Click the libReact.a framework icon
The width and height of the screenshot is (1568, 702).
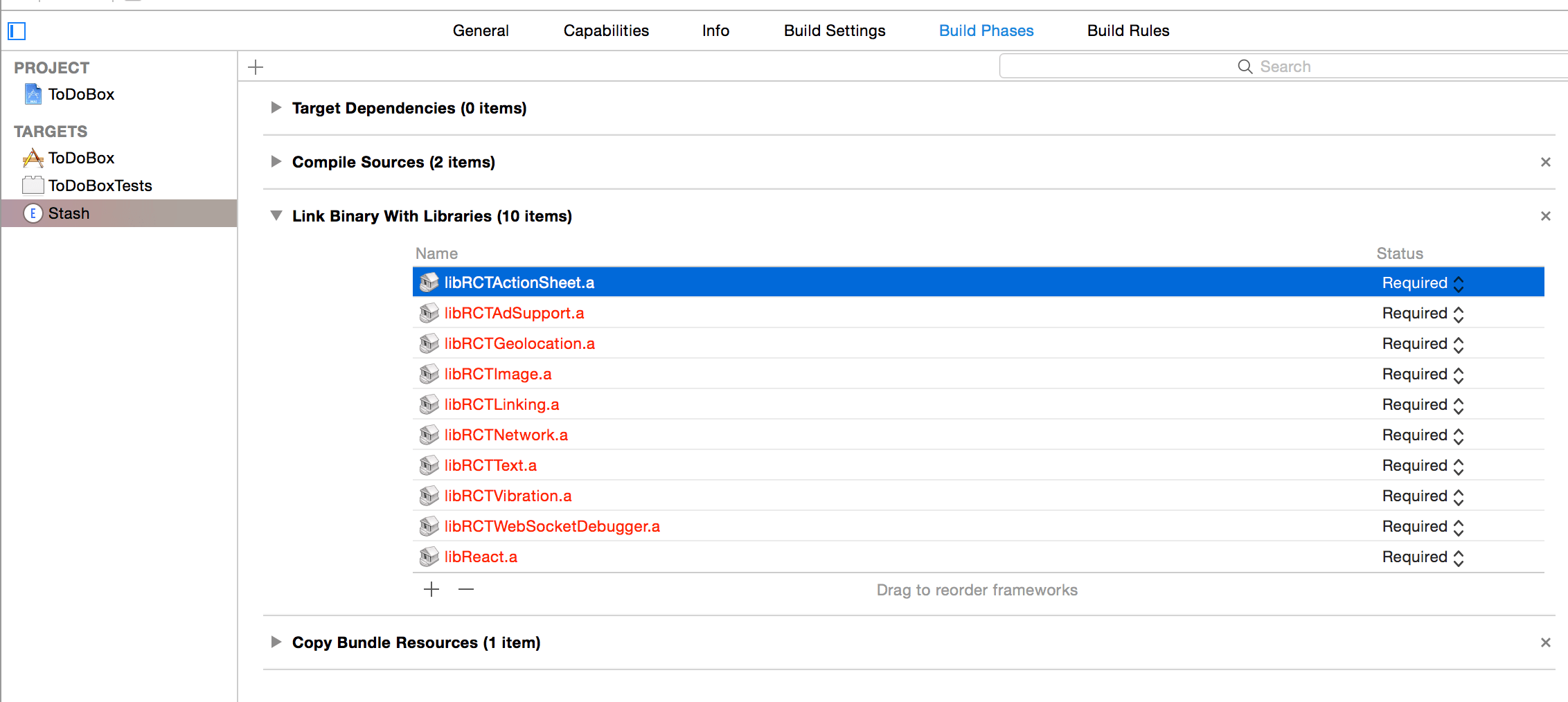(429, 556)
